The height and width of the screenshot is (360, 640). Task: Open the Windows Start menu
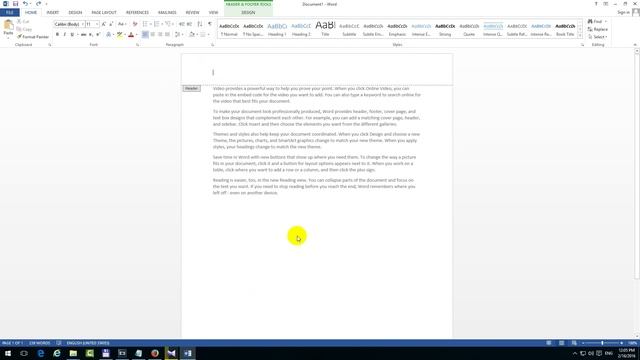tap(8, 353)
